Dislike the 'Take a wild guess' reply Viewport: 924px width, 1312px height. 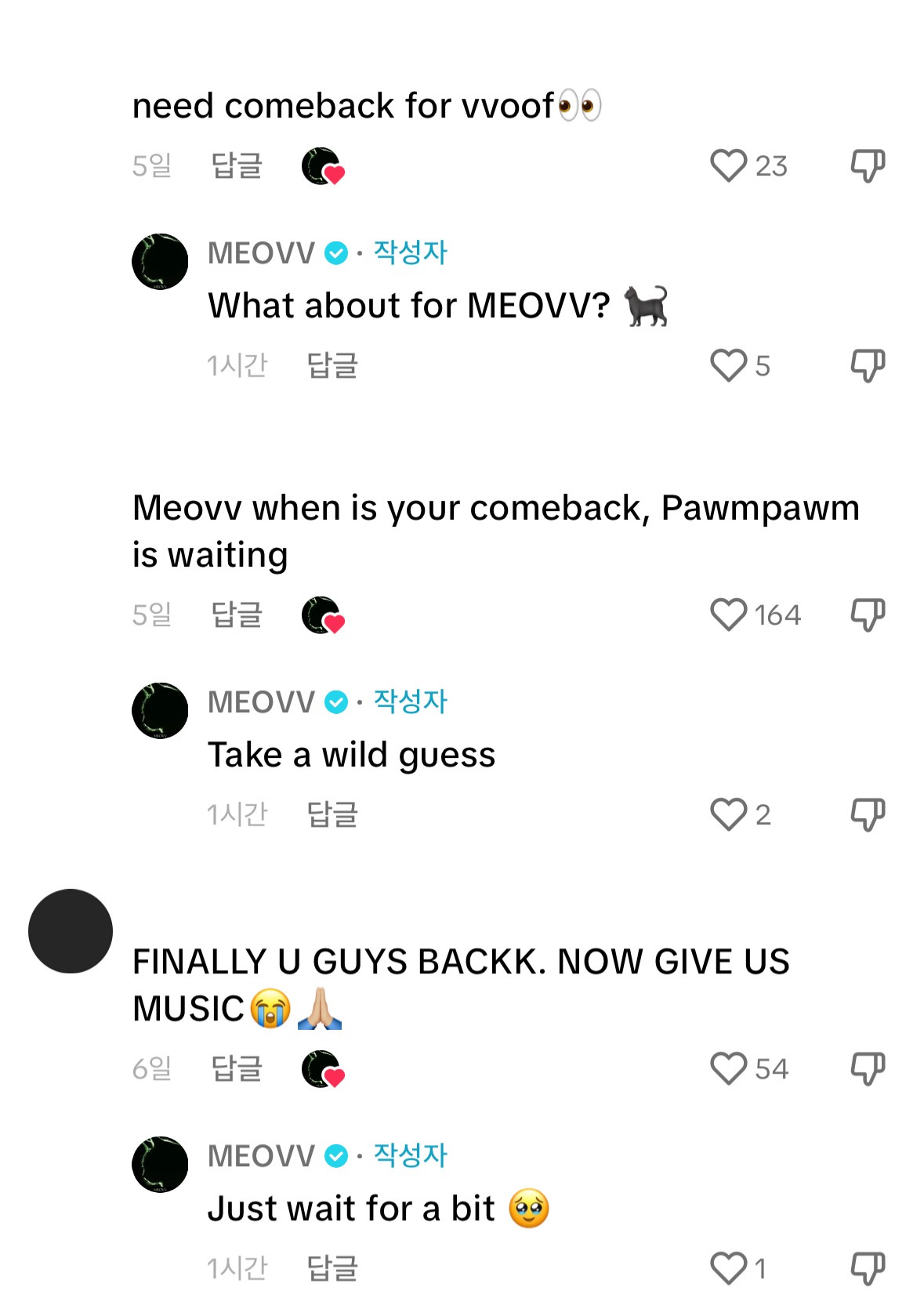(x=868, y=814)
